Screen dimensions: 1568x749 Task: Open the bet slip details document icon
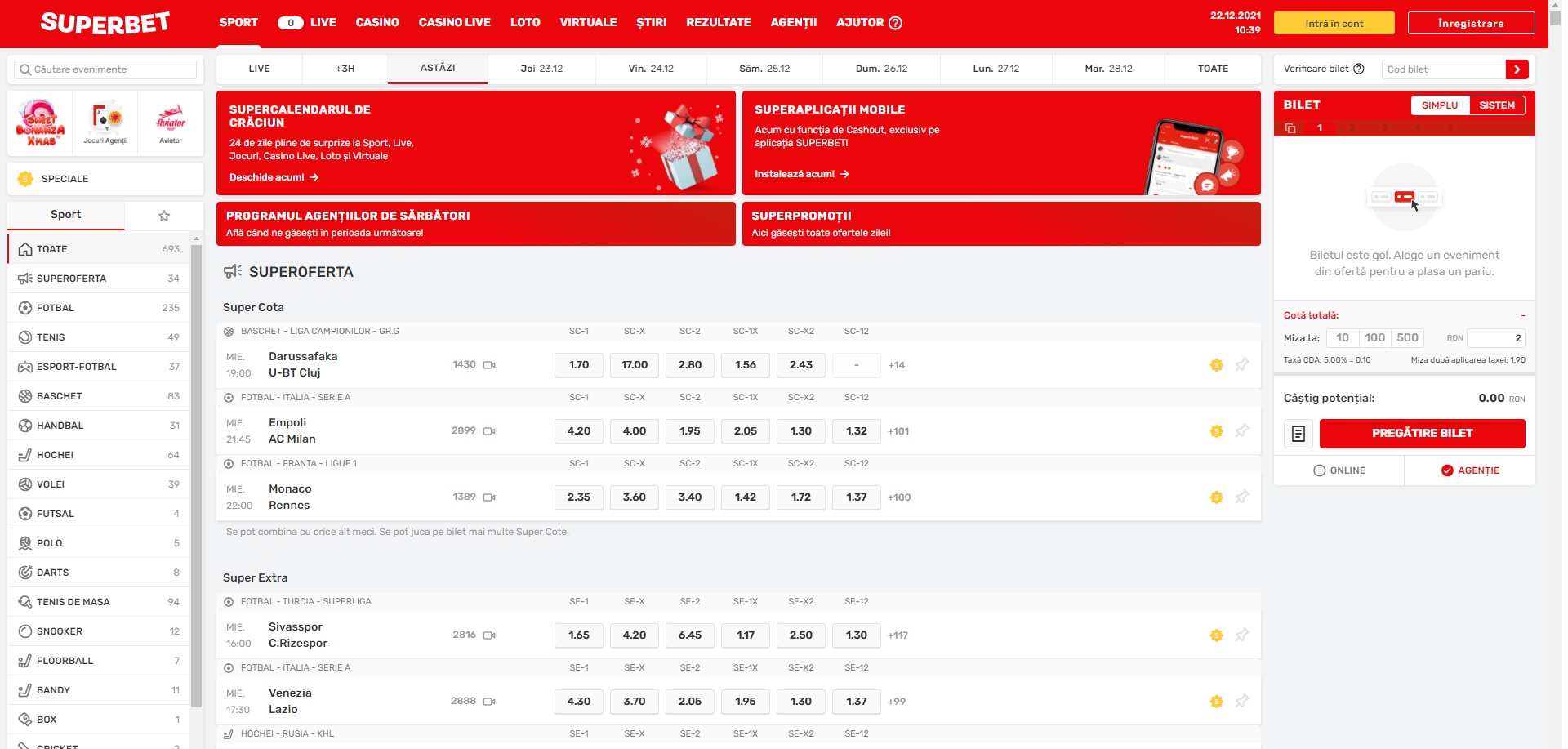click(1298, 434)
